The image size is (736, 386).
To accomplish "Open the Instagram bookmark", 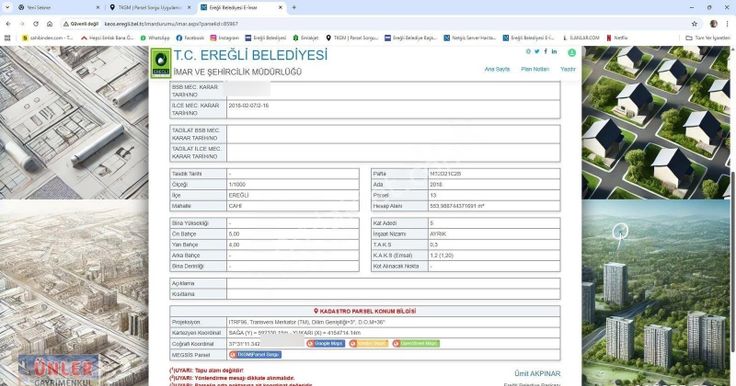I will [x=225, y=38].
